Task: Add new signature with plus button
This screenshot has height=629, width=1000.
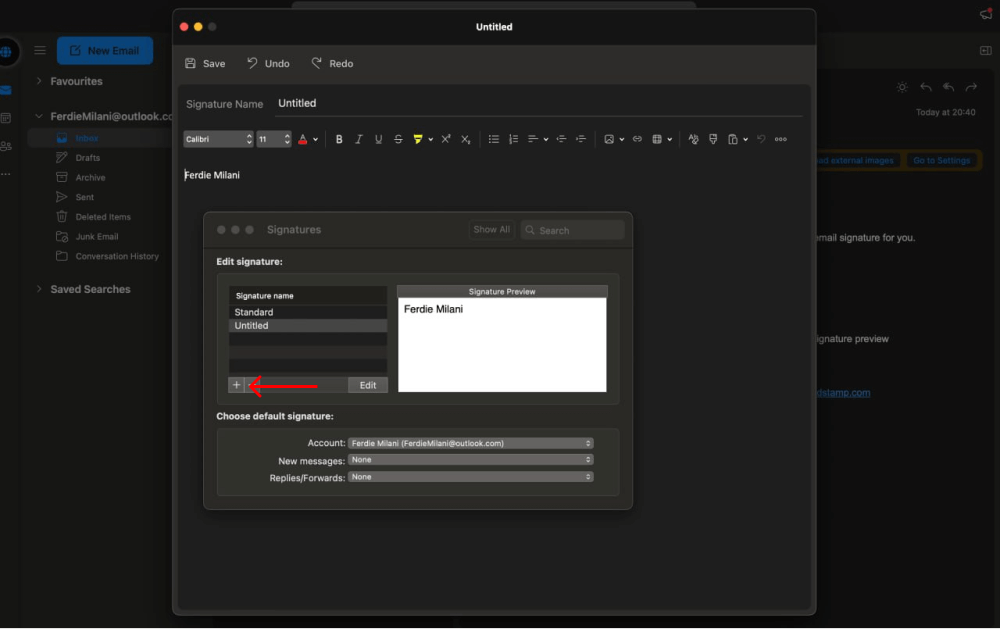Action: [x=236, y=385]
